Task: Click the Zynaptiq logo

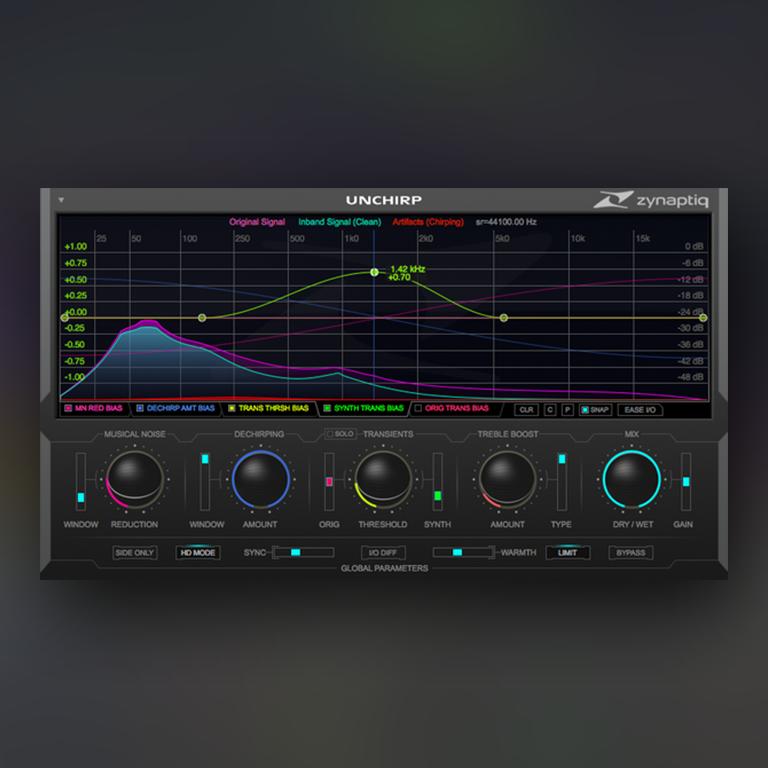Action: coord(651,200)
